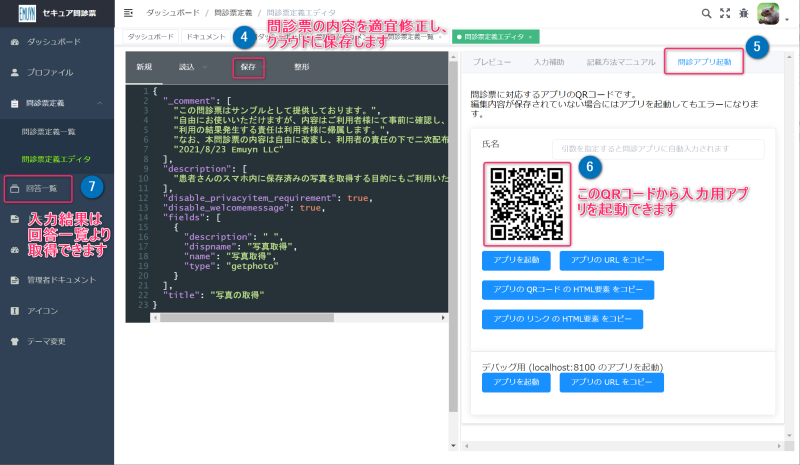Collapse the sidebar with the hamburger icon
The height and width of the screenshot is (465, 800).
[129, 13]
